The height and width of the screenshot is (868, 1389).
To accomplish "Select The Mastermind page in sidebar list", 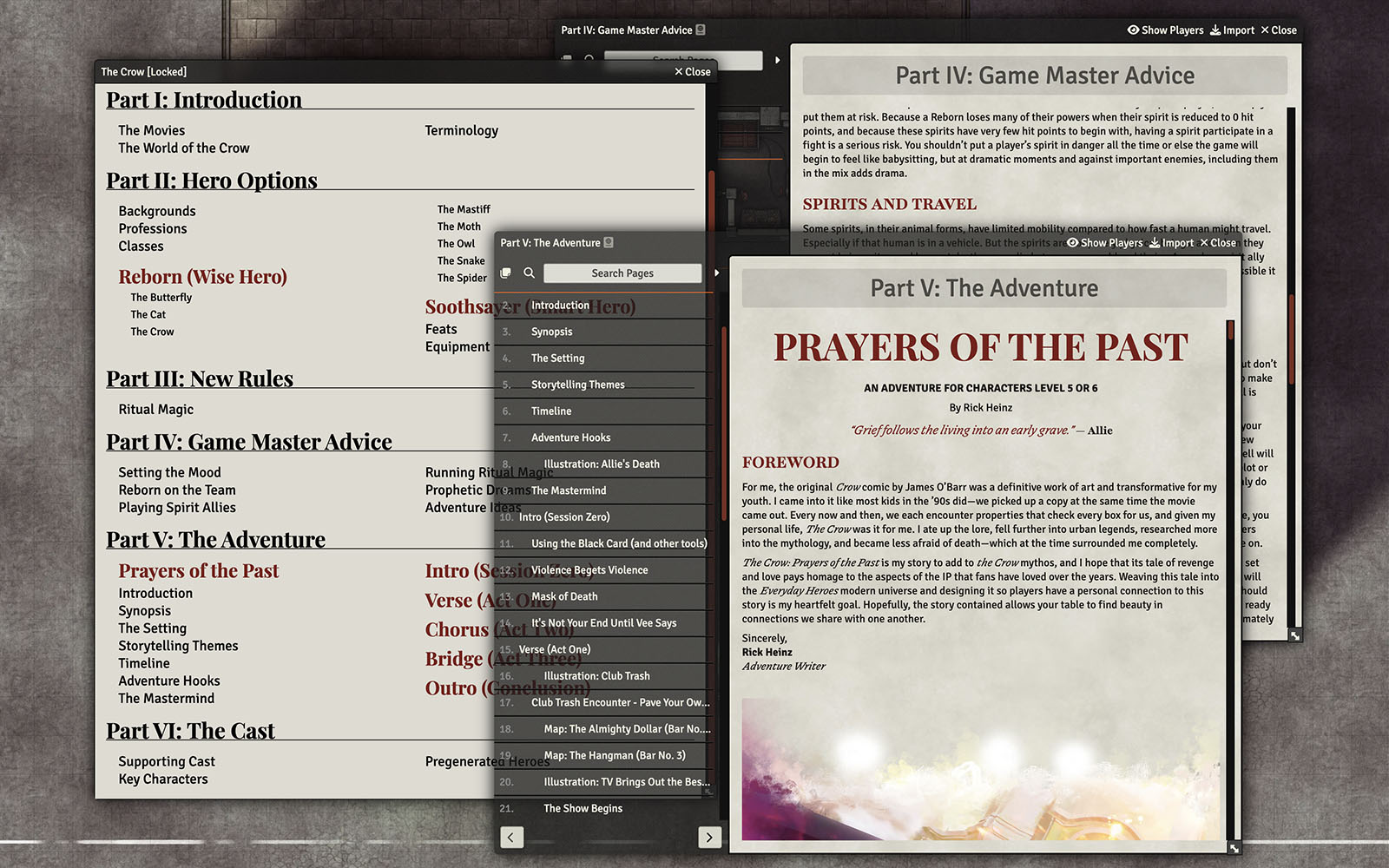I will click(605, 490).
